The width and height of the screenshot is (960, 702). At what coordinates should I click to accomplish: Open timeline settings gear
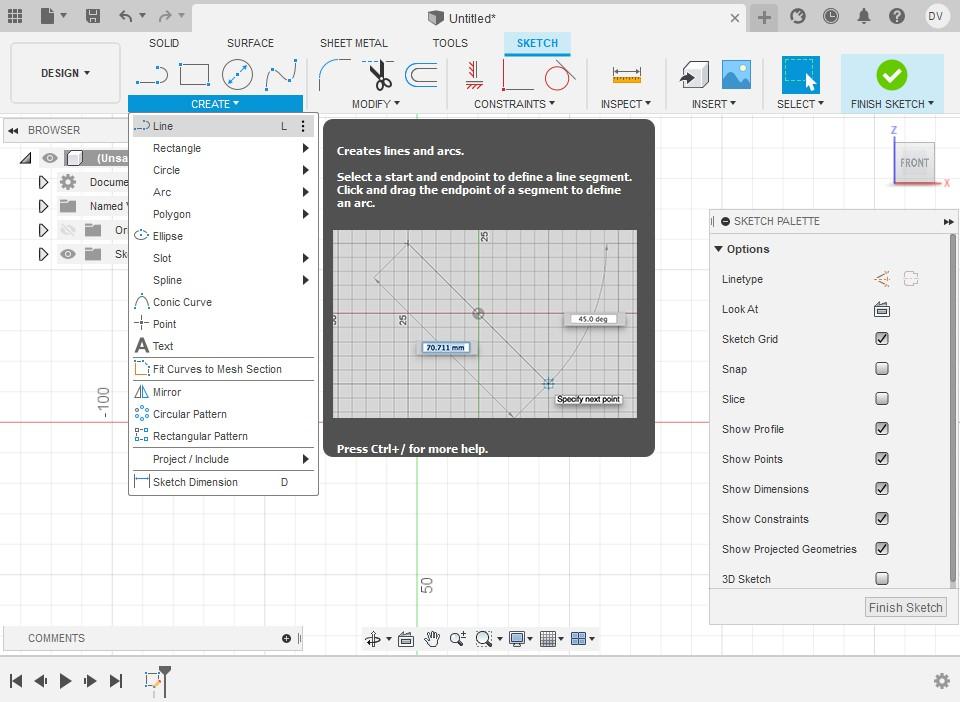coord(942,681)
